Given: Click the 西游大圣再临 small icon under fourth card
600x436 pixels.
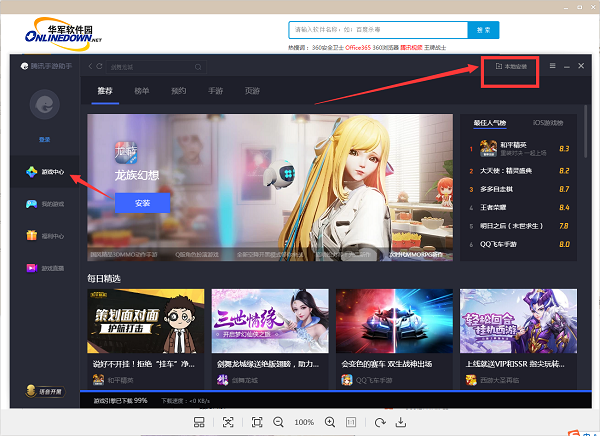Looking at the screenshot, I should click(x=471, y=380).
